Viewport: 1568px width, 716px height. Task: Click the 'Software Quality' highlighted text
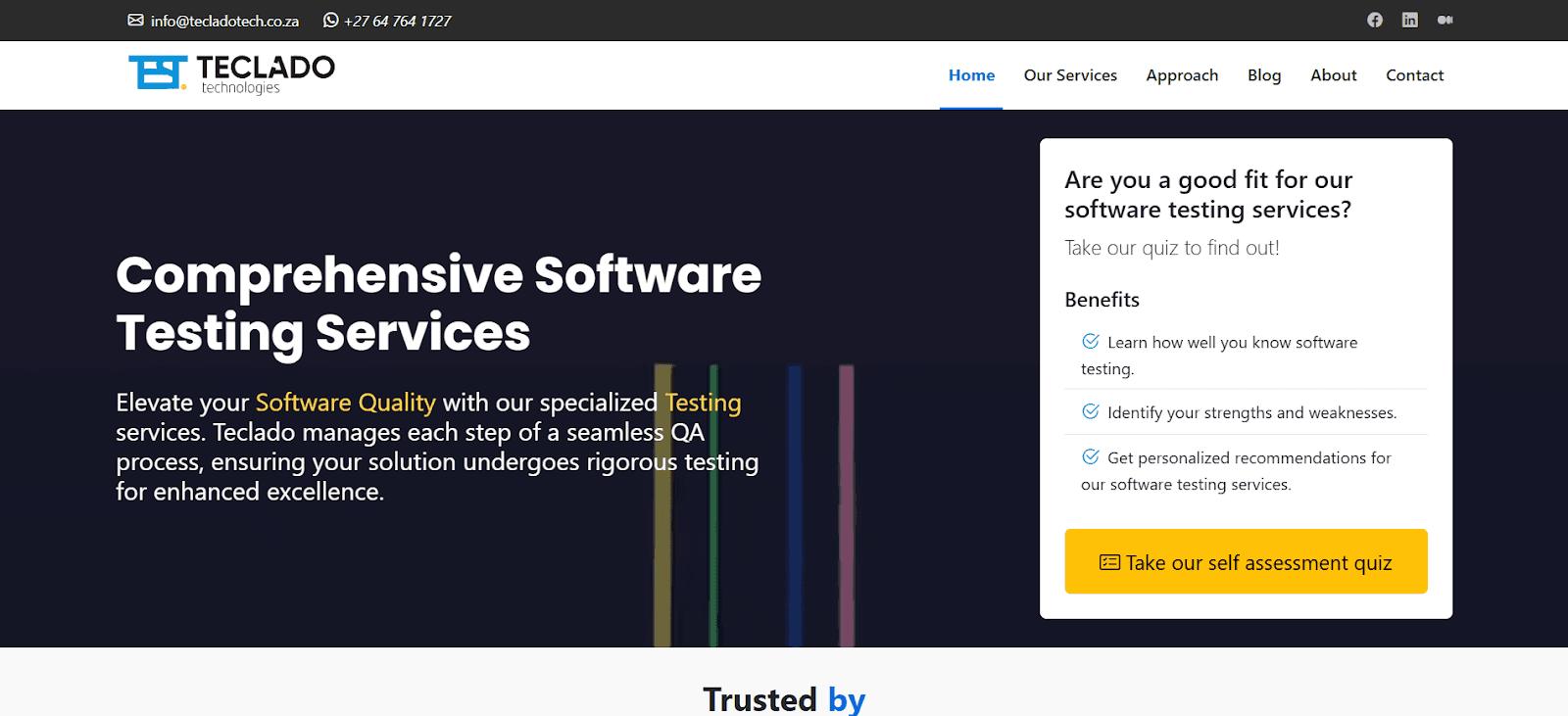345,403
